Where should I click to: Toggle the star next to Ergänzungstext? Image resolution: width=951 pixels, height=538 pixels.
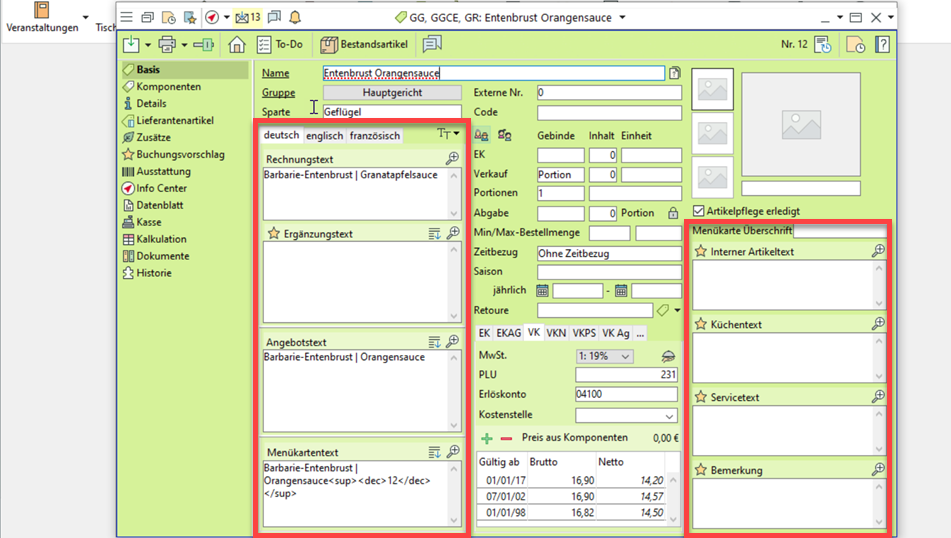point(273,234)
